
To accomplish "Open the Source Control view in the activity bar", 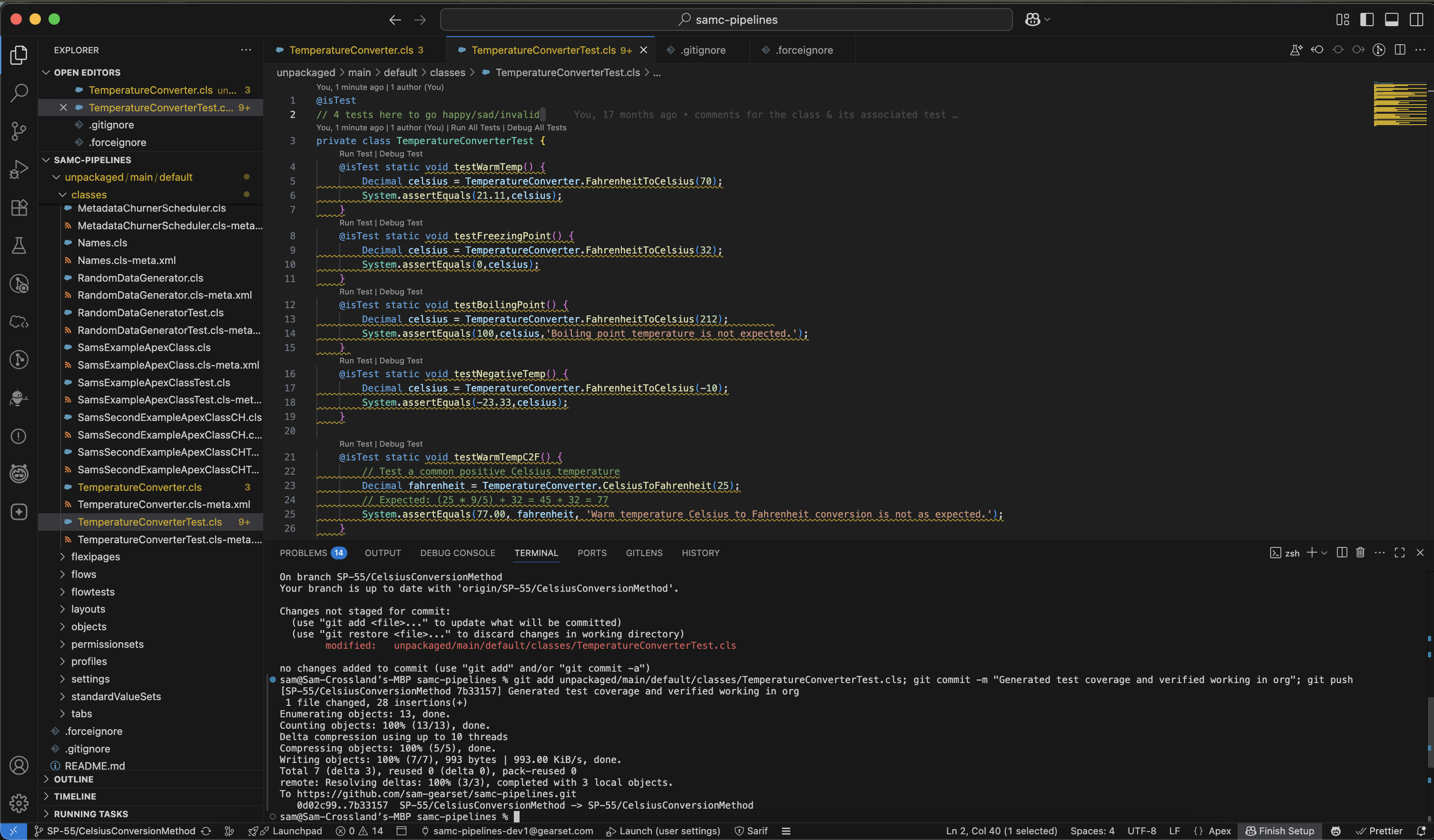I will coord(19,131).
